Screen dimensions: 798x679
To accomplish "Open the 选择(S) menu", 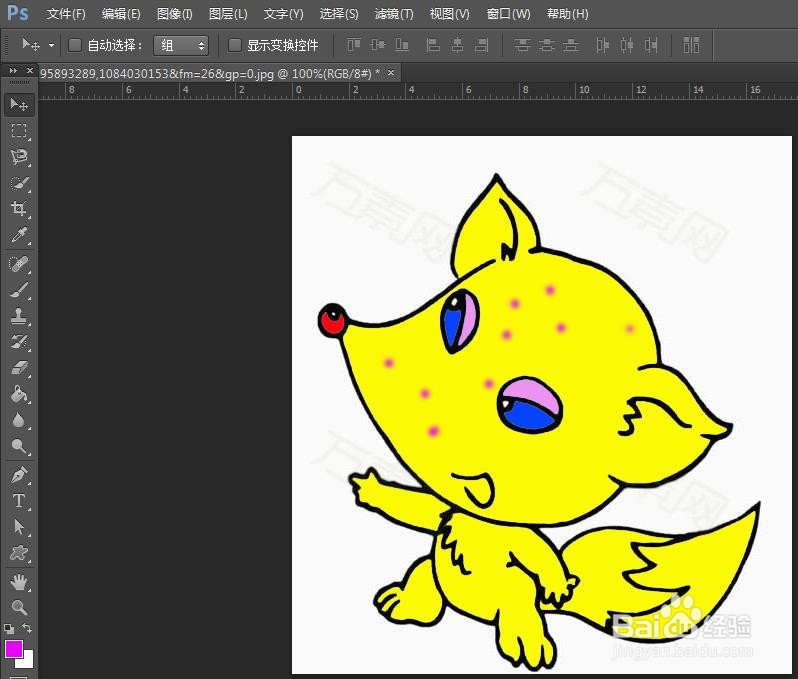I will tap(339, 14).
